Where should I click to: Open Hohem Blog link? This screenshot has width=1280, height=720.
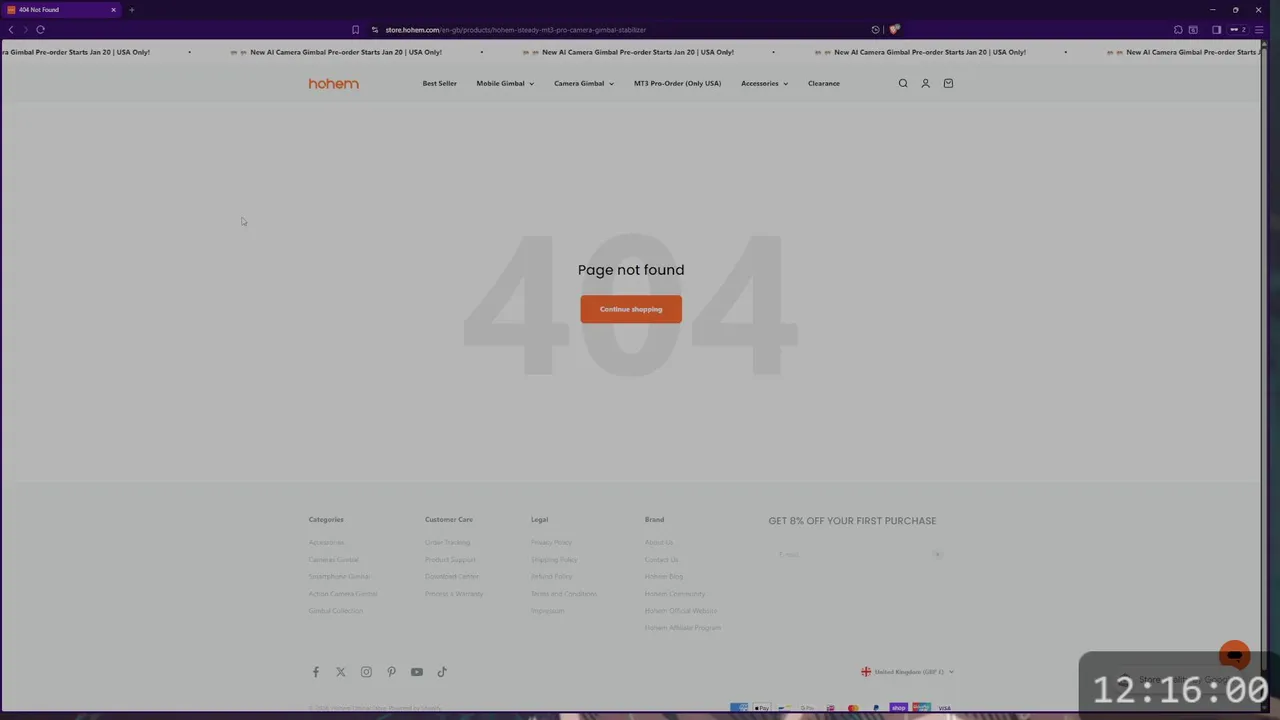click(x=664, y=577)
